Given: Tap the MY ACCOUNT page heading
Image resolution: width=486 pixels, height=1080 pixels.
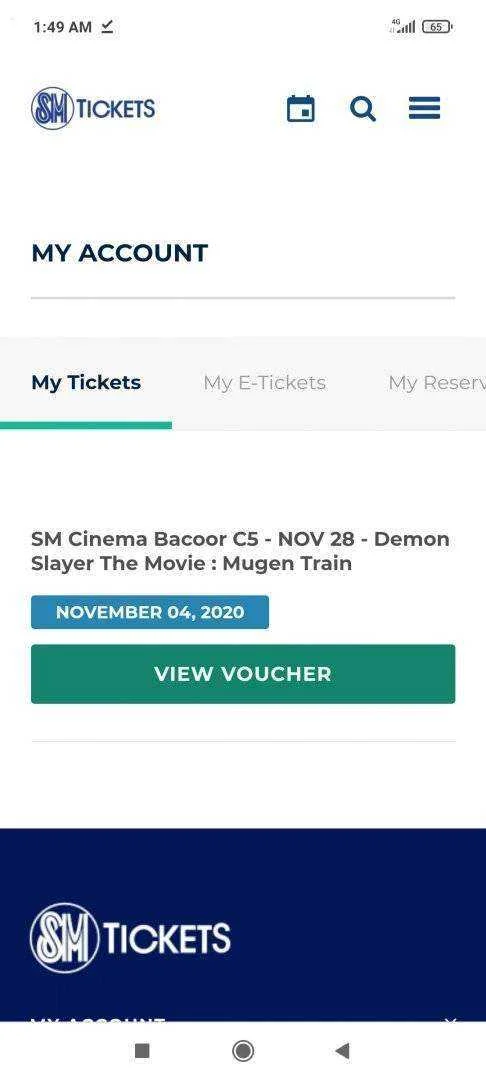Looking at the screenshot, I should (x=120, y=253).
